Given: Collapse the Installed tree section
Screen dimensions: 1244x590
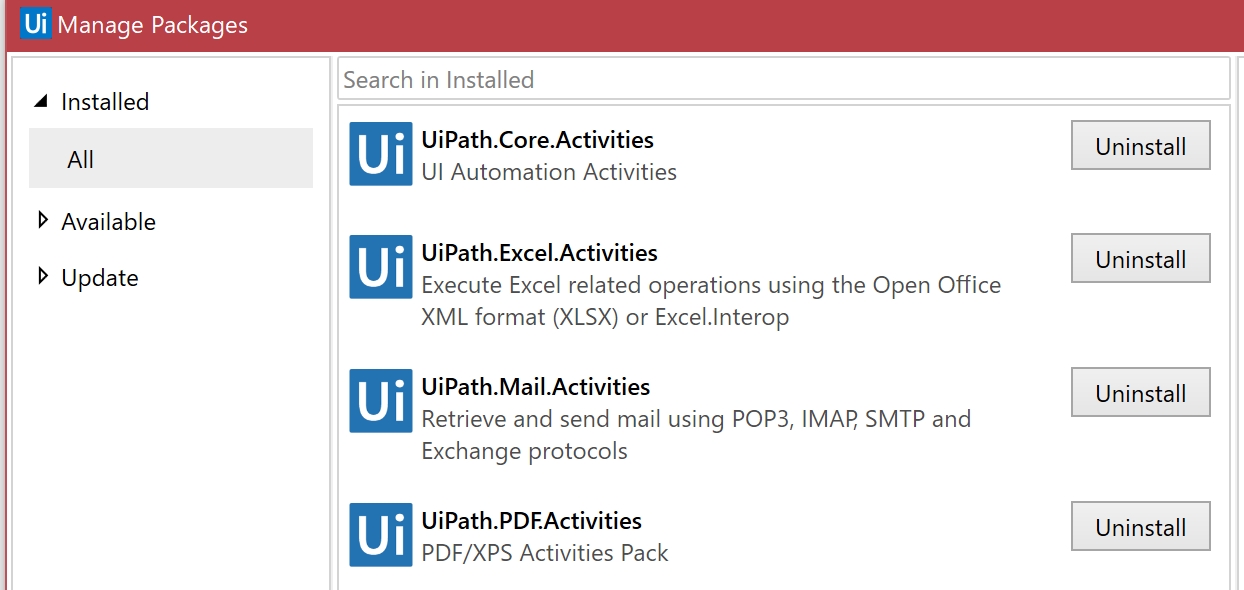Looking at the screenshot, I should (x=41, y=102).
